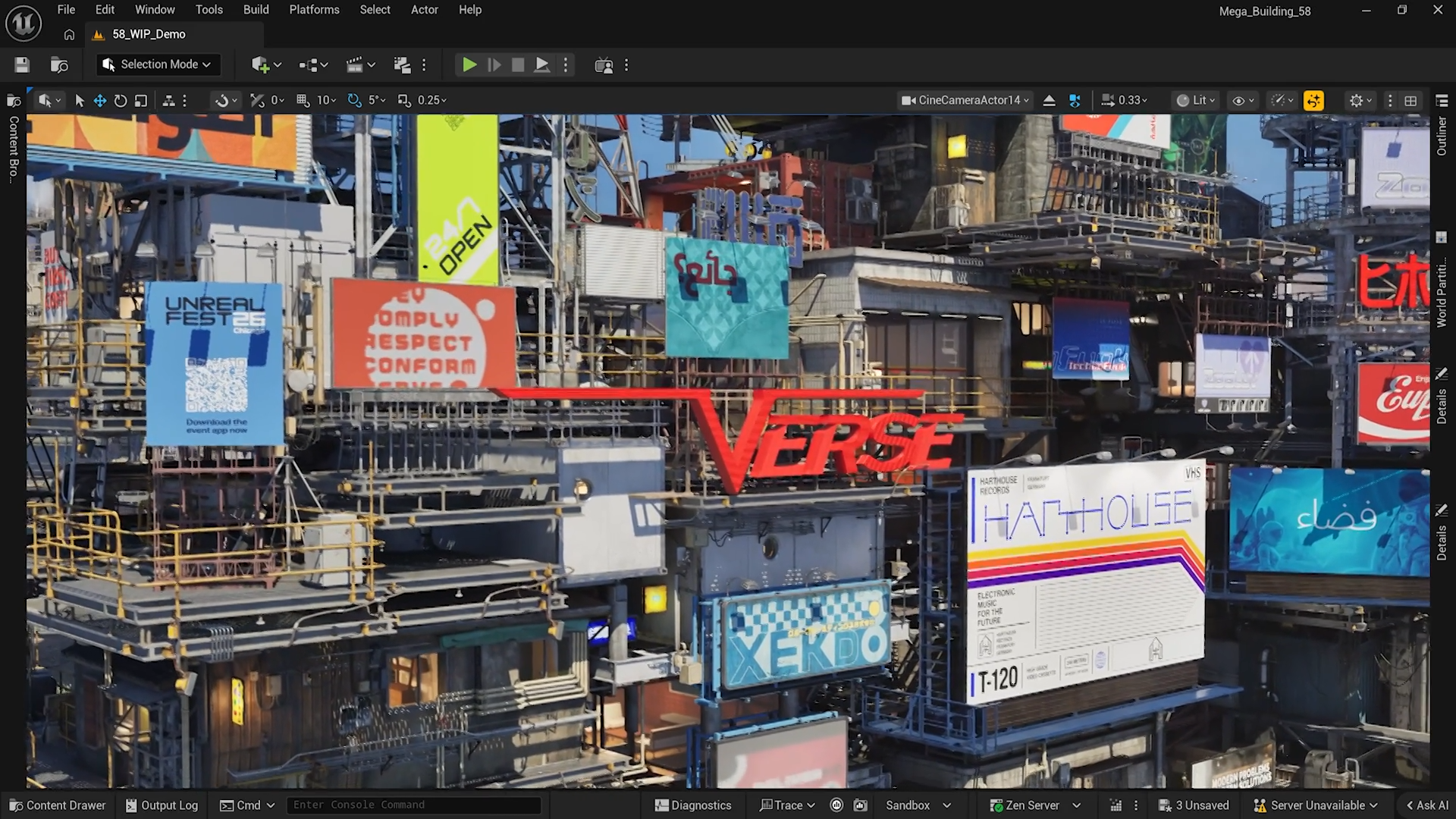Click the build options icon beside the clapperboard

[x=402, y=65]
